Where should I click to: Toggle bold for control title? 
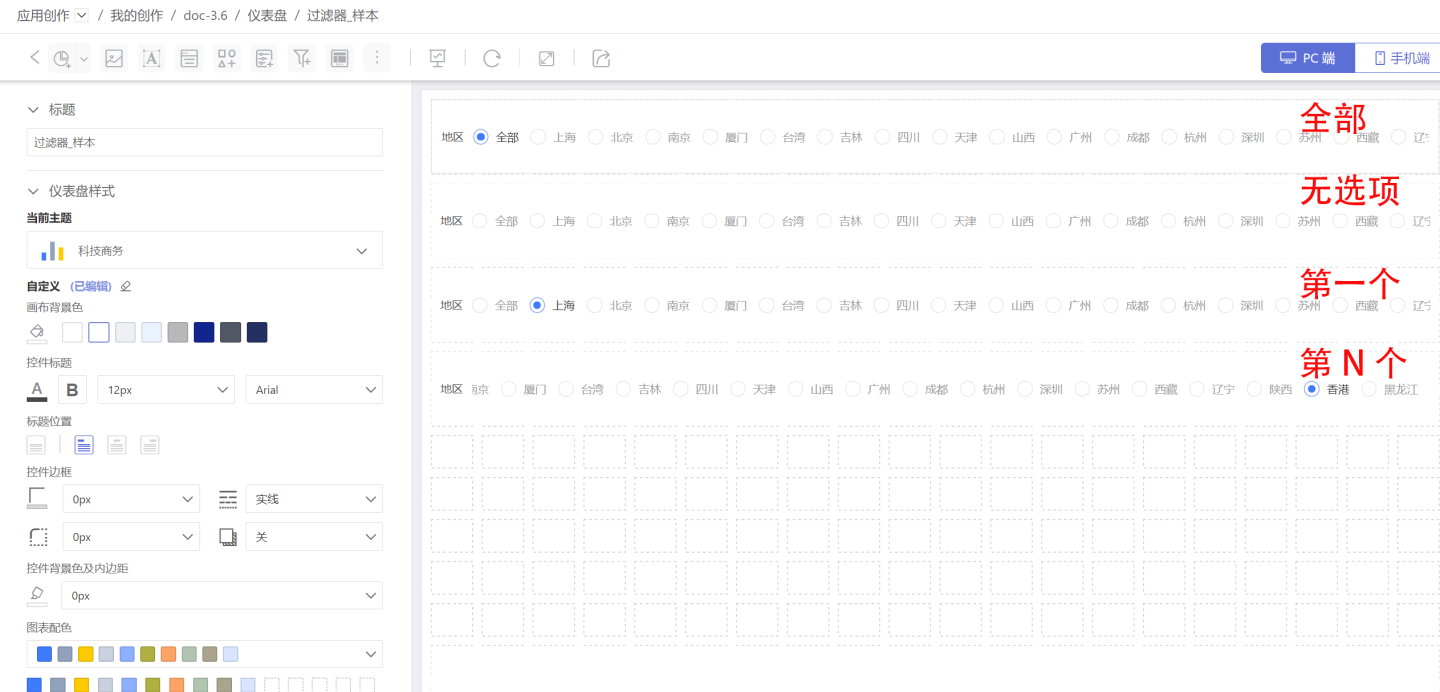pos(72,390)
